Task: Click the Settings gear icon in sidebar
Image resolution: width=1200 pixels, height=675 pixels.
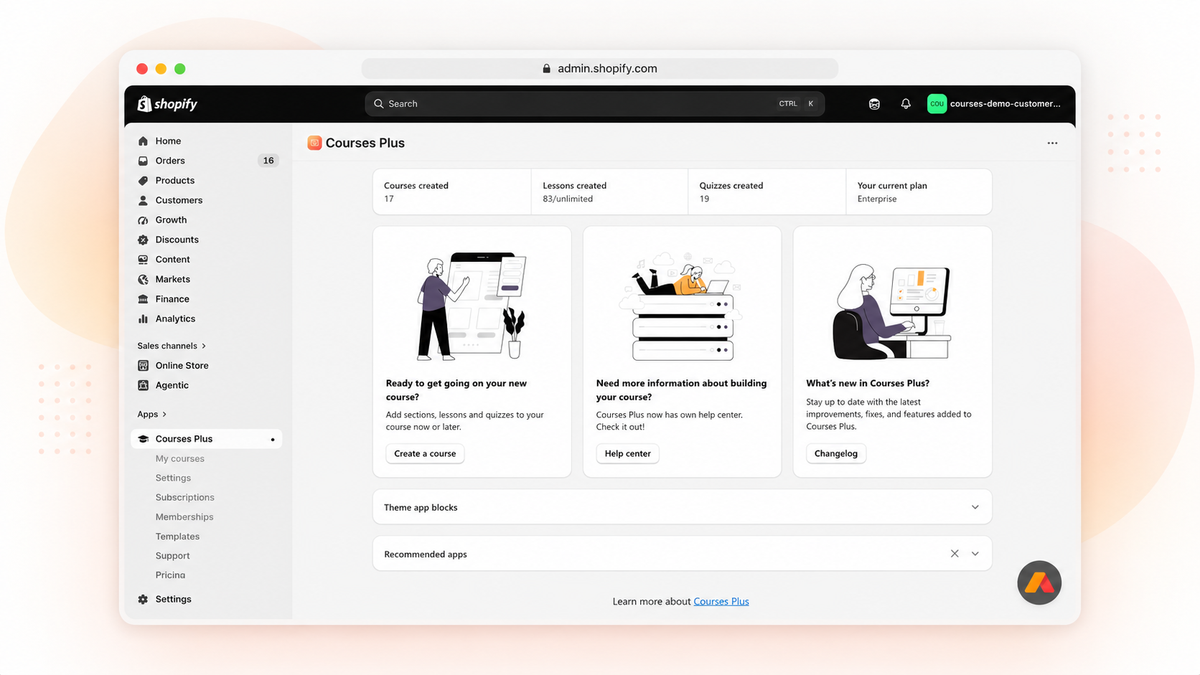Action: [143, 599]
